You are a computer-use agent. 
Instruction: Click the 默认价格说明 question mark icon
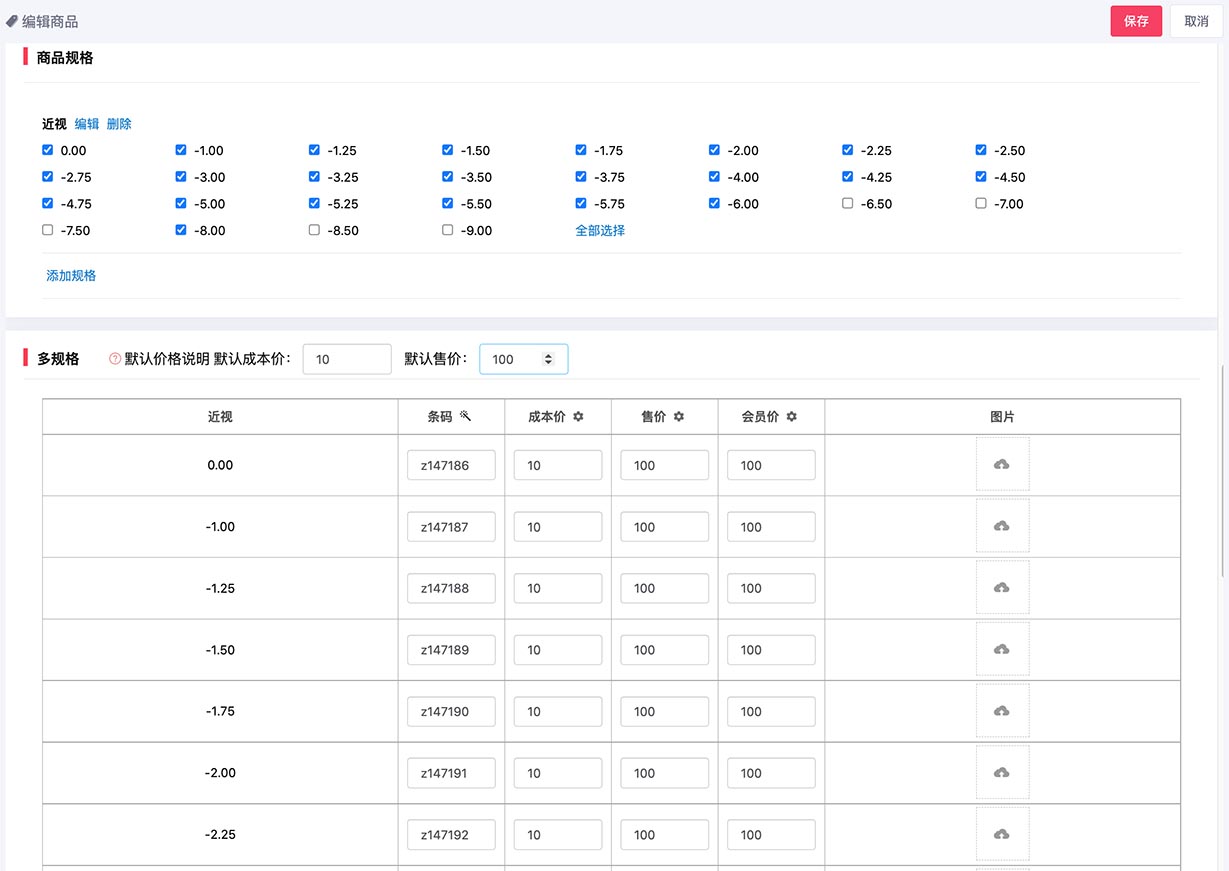pos(115,359)
